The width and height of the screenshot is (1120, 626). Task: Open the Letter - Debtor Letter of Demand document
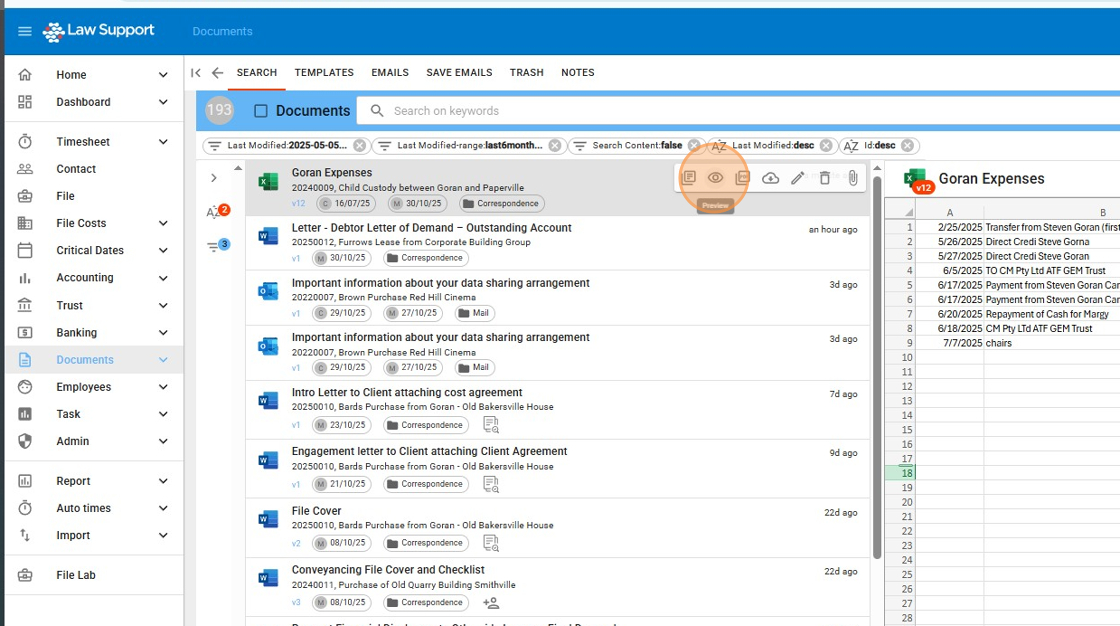point(431,228)
